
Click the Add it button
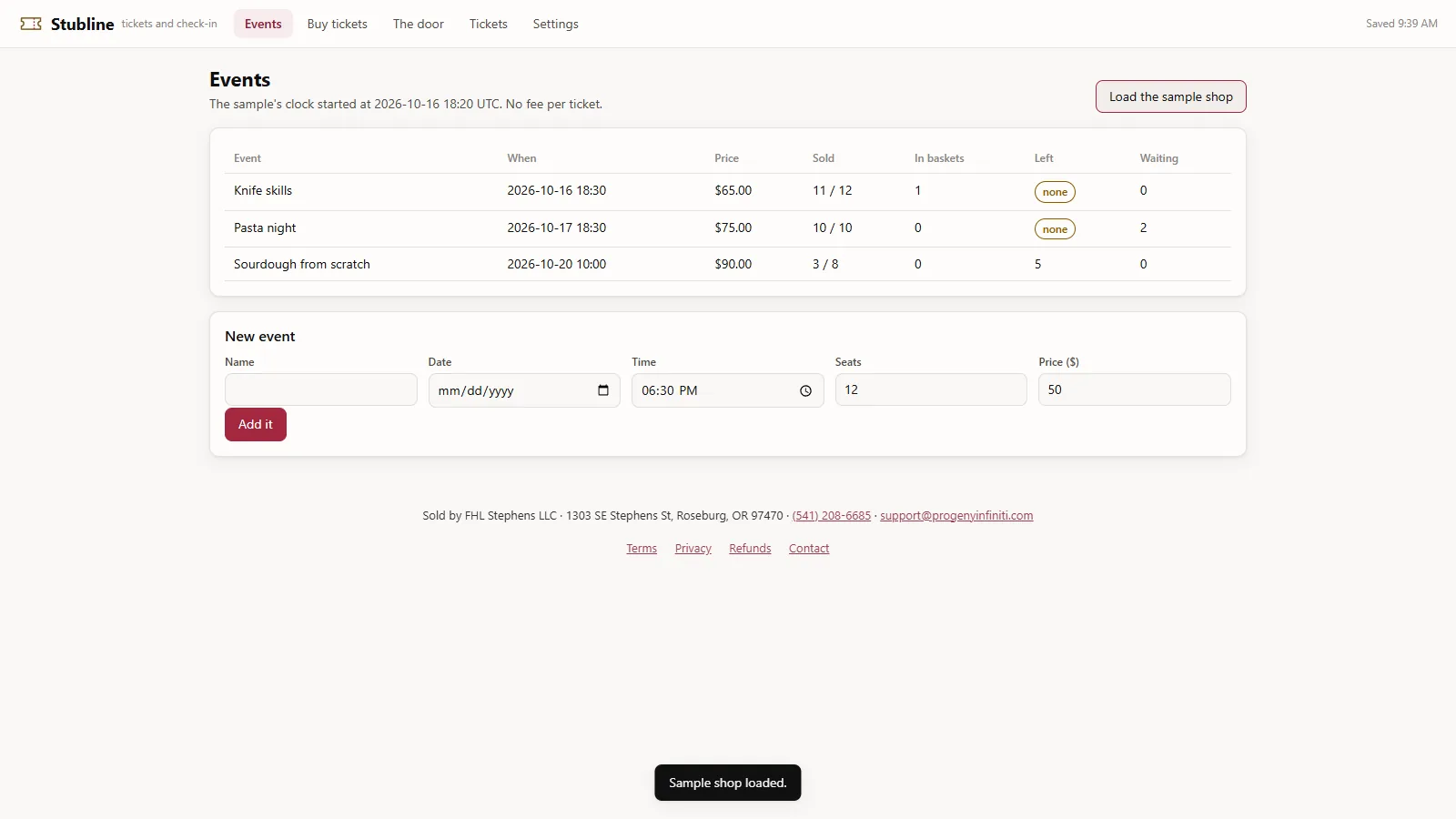pyautogui.click(x=256, y=424)
